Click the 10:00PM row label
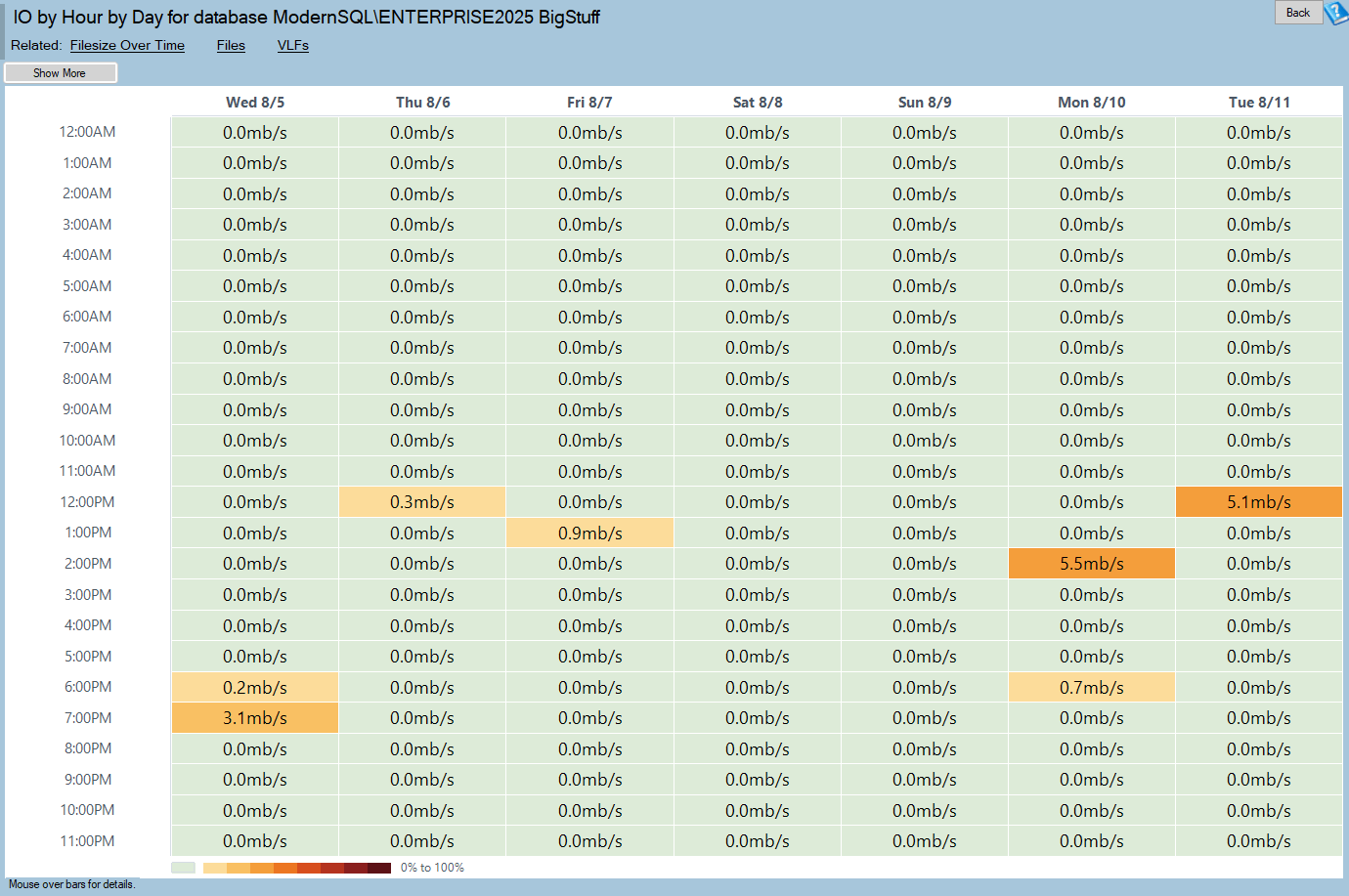This screenshot has width=1349, height=896. tap(87, 810)
